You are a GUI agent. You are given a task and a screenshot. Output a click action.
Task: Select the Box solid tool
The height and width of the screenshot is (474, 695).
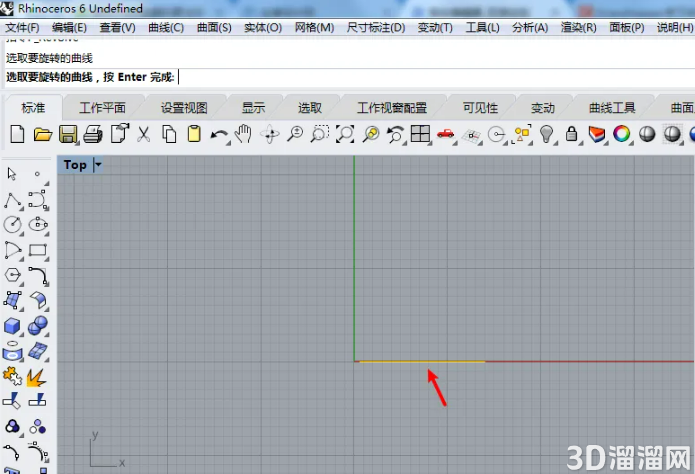point(12,326)
